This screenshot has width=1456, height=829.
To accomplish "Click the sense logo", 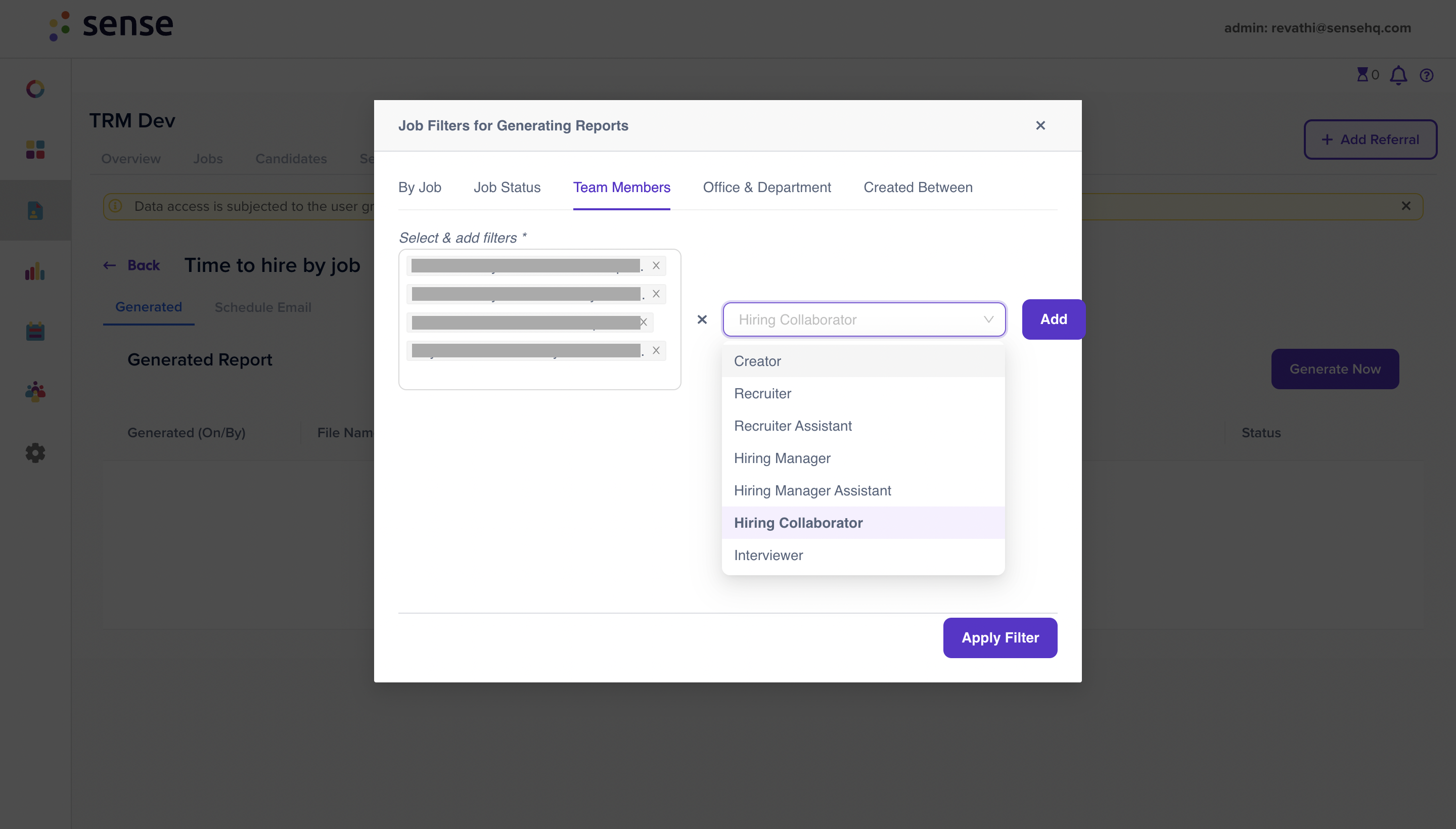I will (x=111, y=25).
